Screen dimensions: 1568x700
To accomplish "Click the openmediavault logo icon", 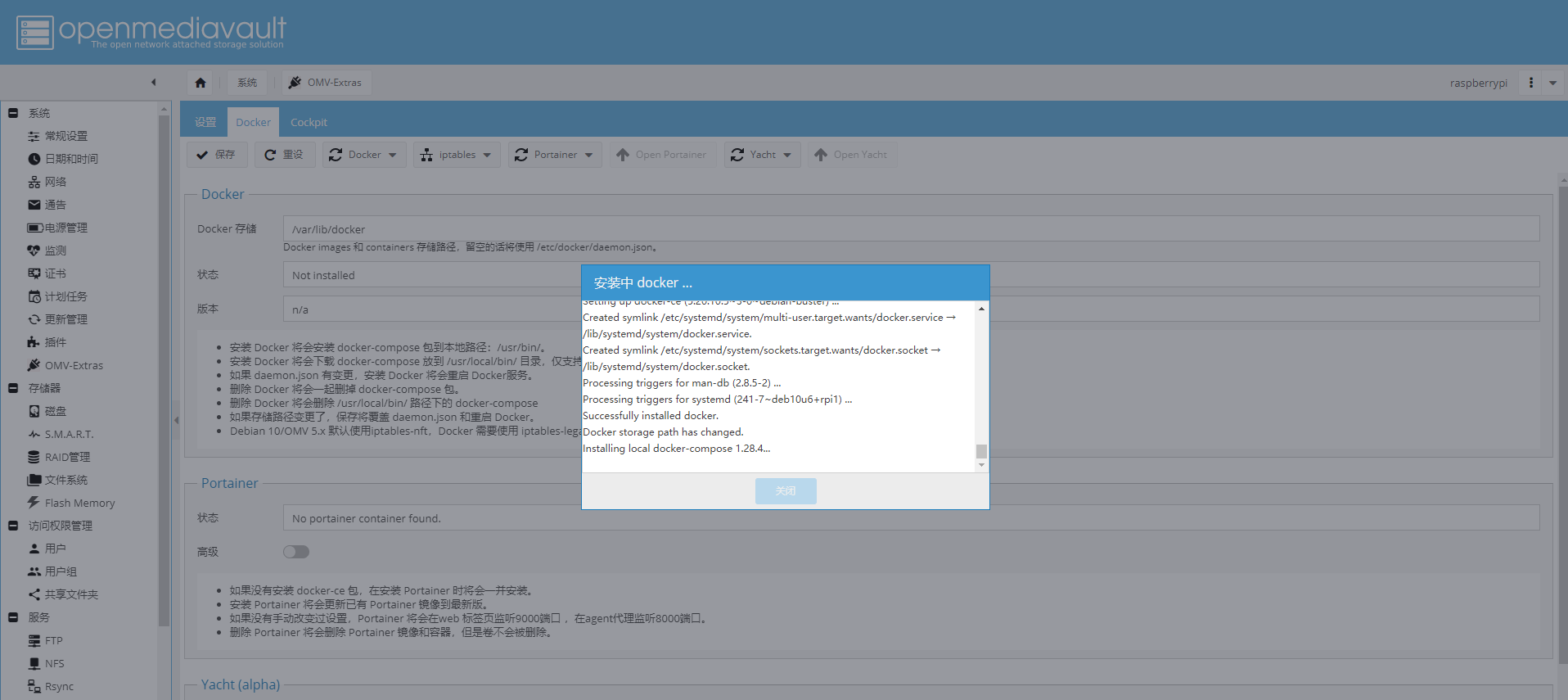I will pos(35,33).
